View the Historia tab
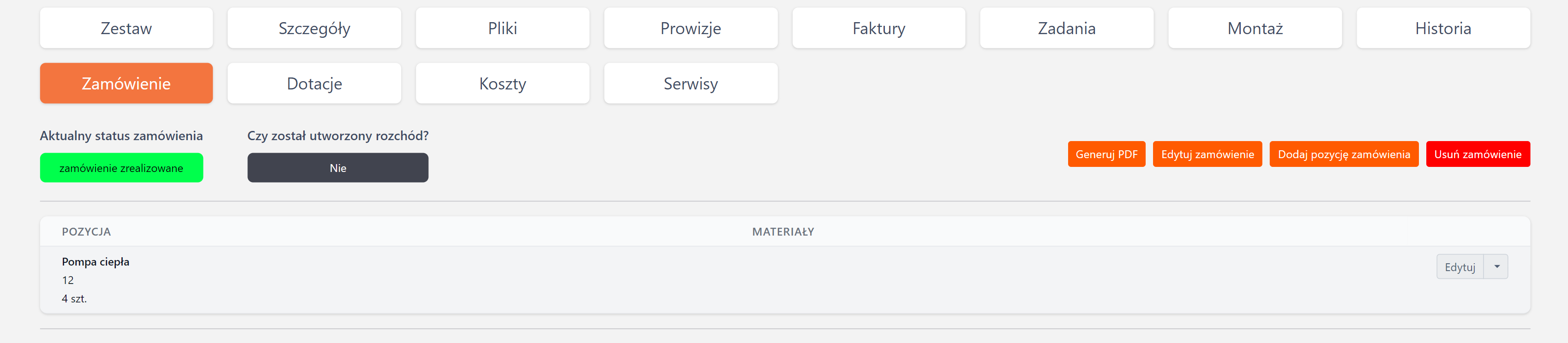 click(1442, 29)
